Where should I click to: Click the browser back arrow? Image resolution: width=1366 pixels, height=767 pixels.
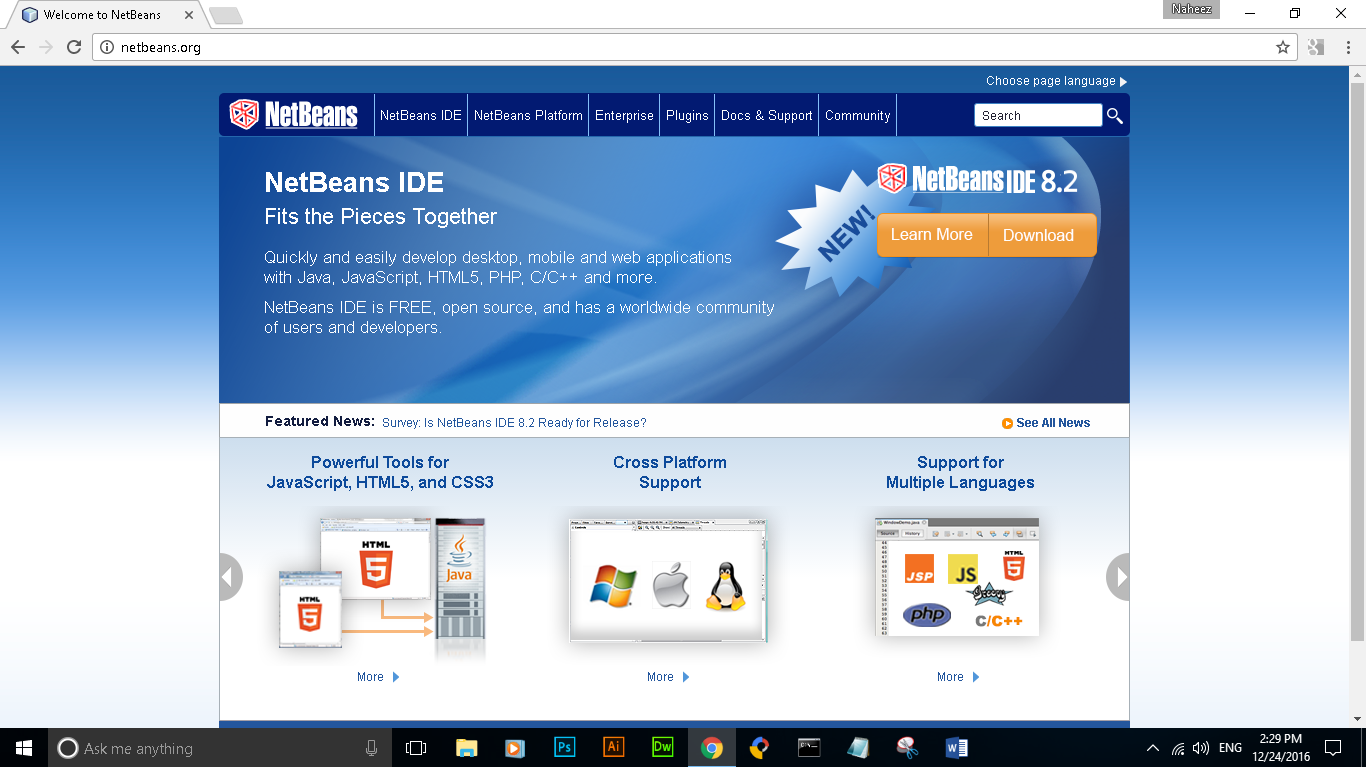(x=18, y=47)
